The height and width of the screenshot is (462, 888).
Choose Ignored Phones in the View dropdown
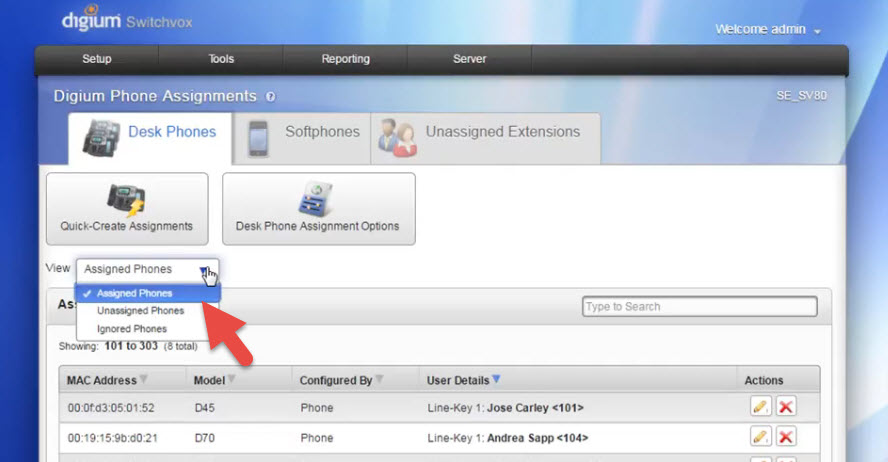[x=132, y=329]
